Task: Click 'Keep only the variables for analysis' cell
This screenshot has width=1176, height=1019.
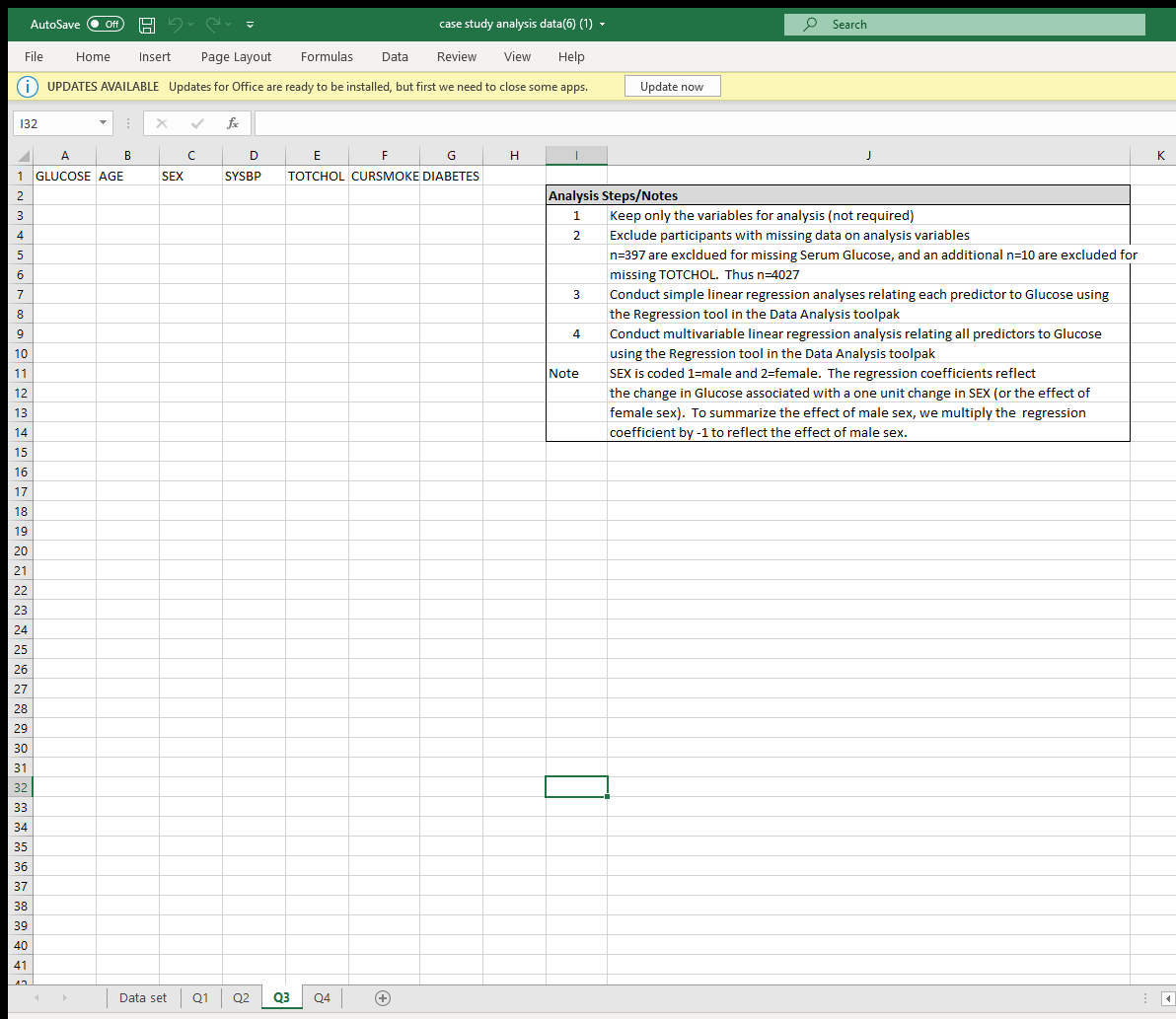Action: tap(868, 215)
